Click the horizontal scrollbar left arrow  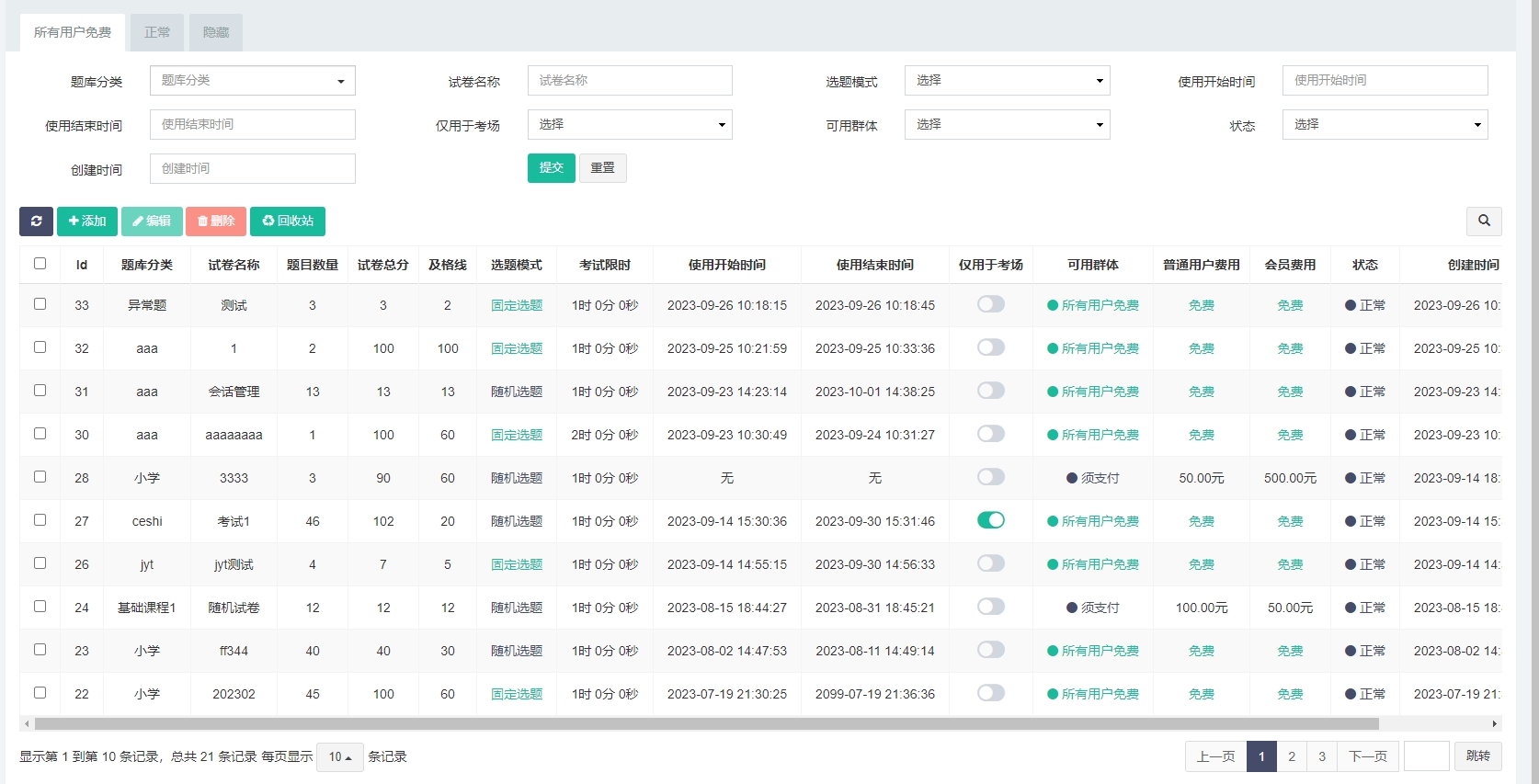(27, 724)
